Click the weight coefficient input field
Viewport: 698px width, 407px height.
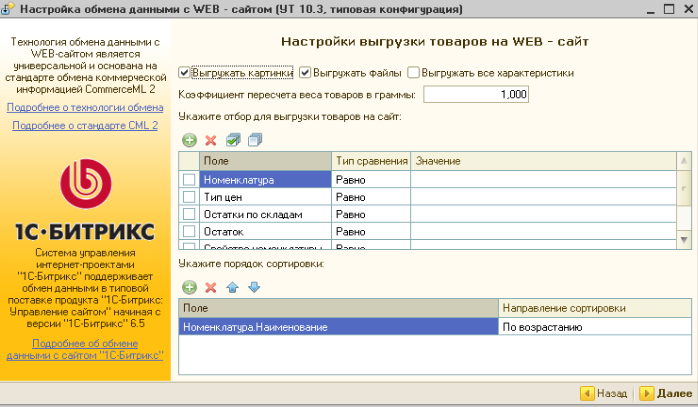[476, 94]
